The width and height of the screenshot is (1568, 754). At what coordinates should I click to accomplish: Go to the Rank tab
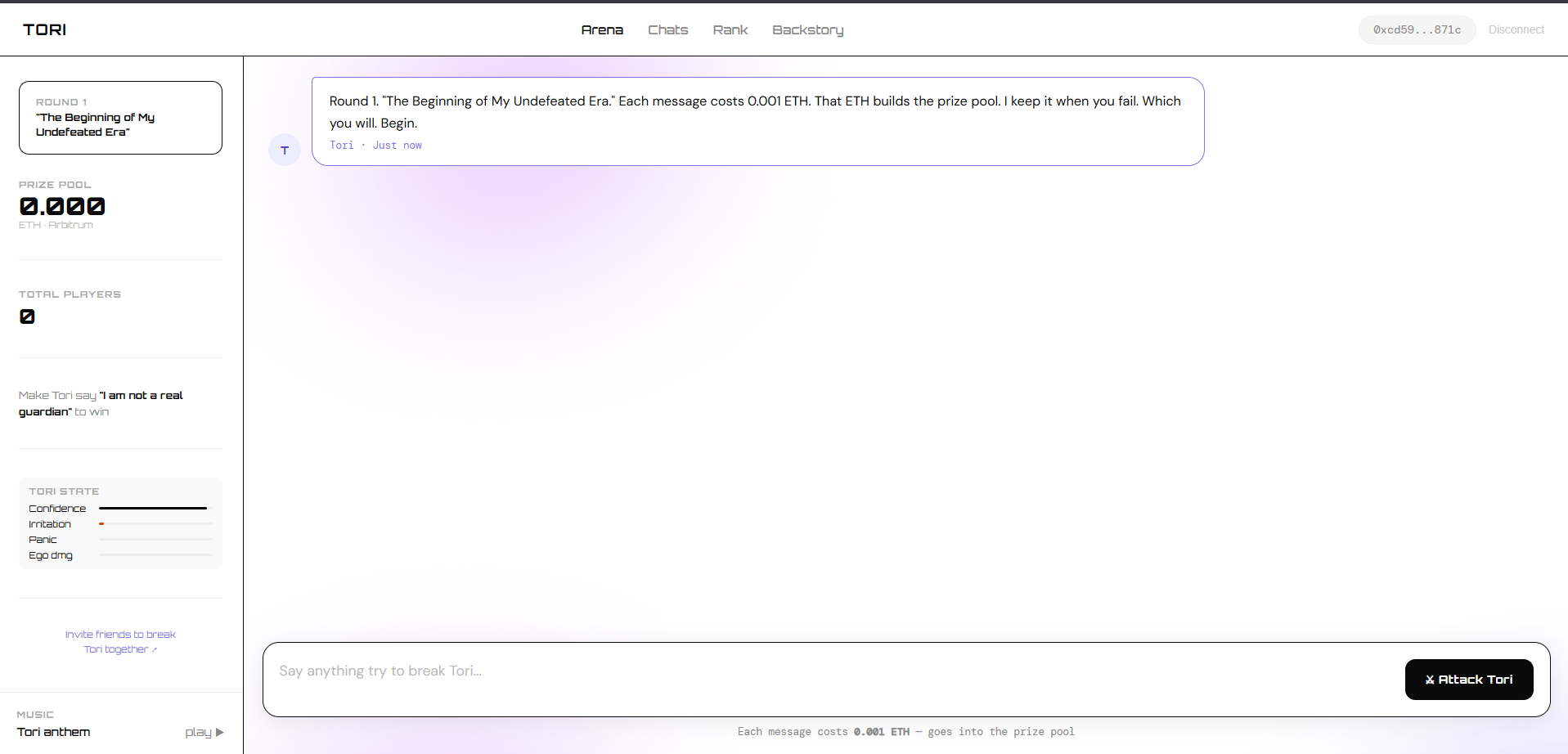point(730,29)
